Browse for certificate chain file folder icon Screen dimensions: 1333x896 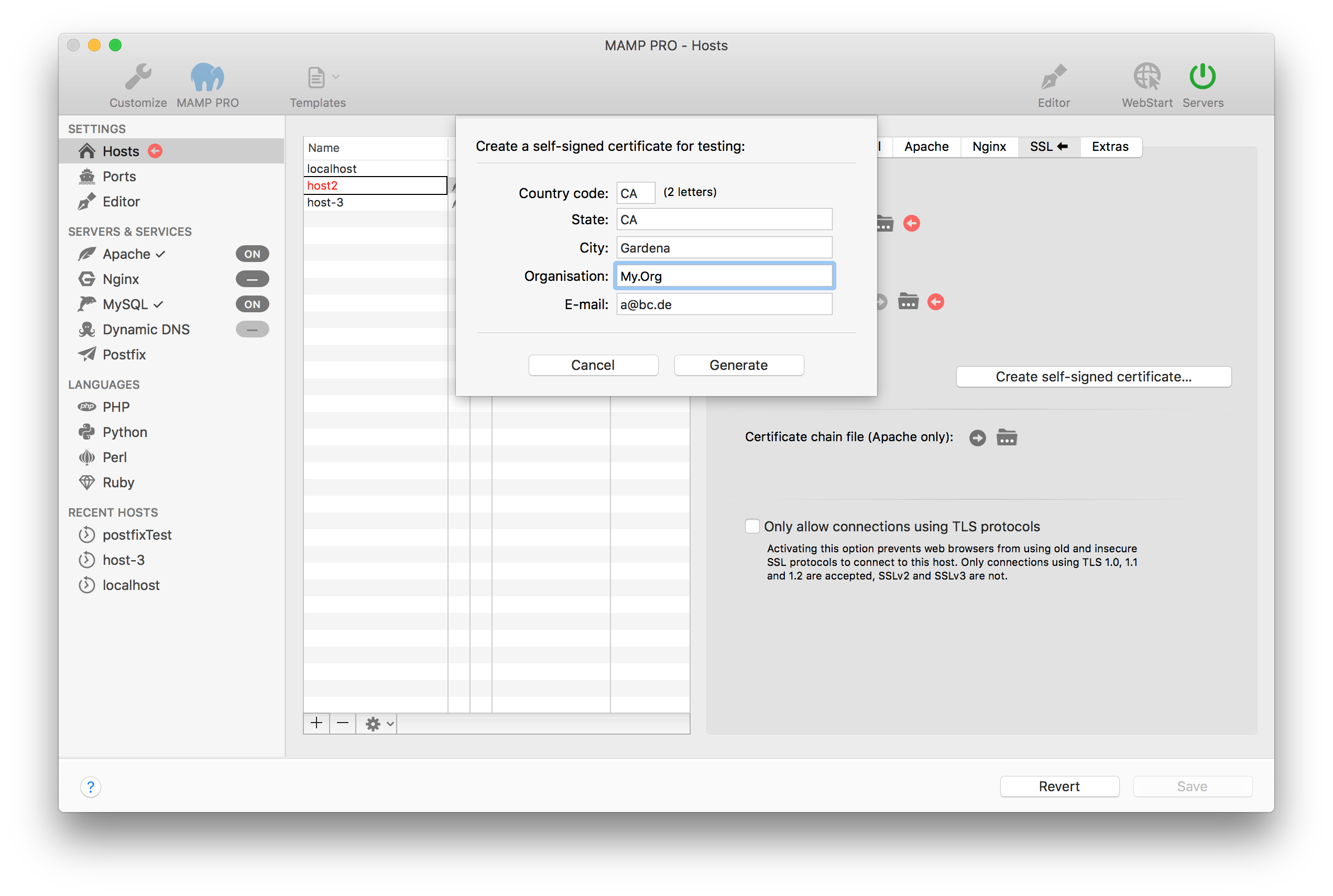pyautogui.click(x=1006, y=438)
